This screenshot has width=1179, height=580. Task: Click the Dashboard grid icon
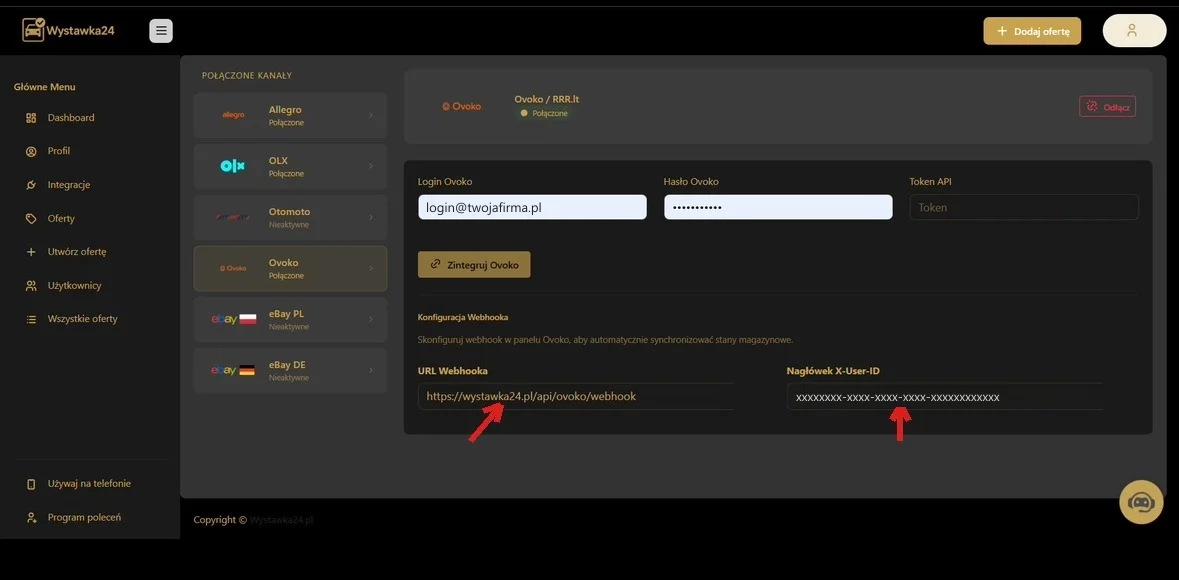pos(31,118)
